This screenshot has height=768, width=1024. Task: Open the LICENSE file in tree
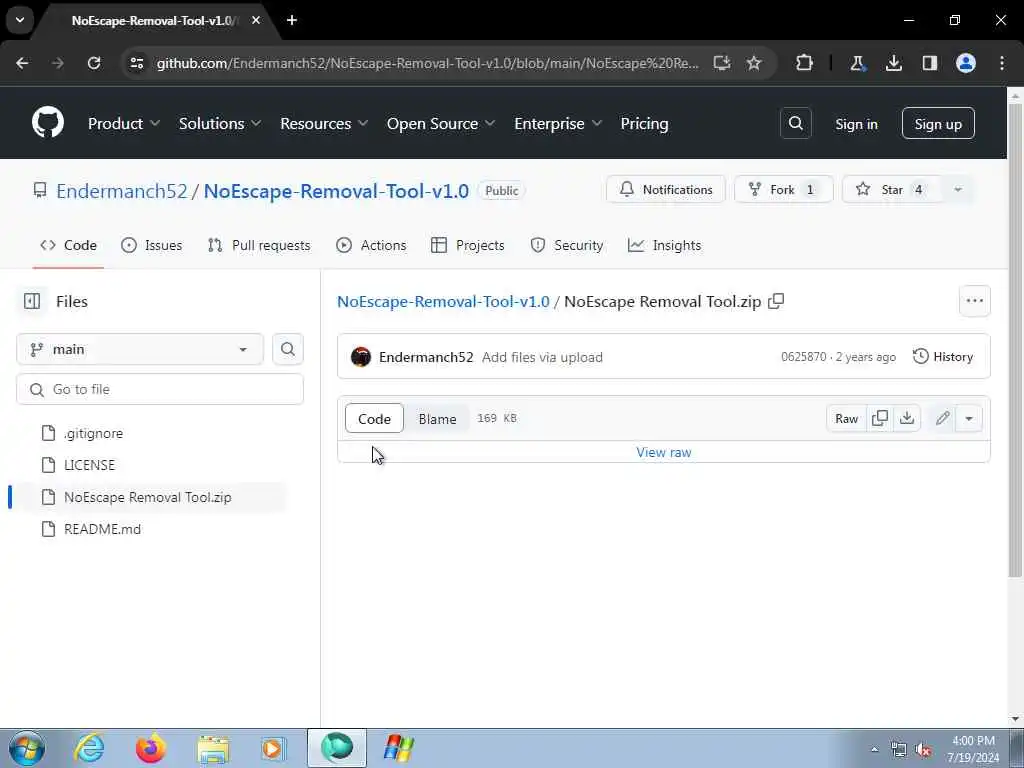pos(89,465)
